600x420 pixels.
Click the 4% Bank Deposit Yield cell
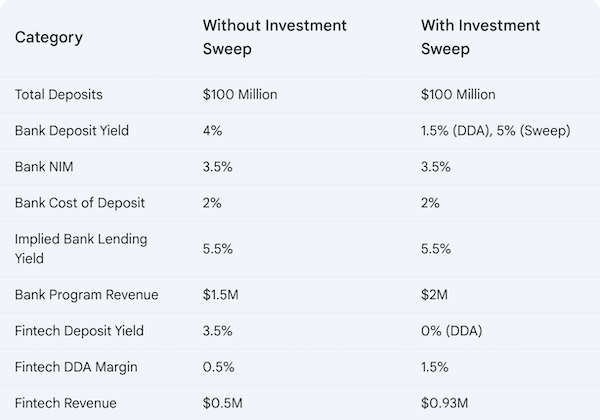(x=214, y=131)
